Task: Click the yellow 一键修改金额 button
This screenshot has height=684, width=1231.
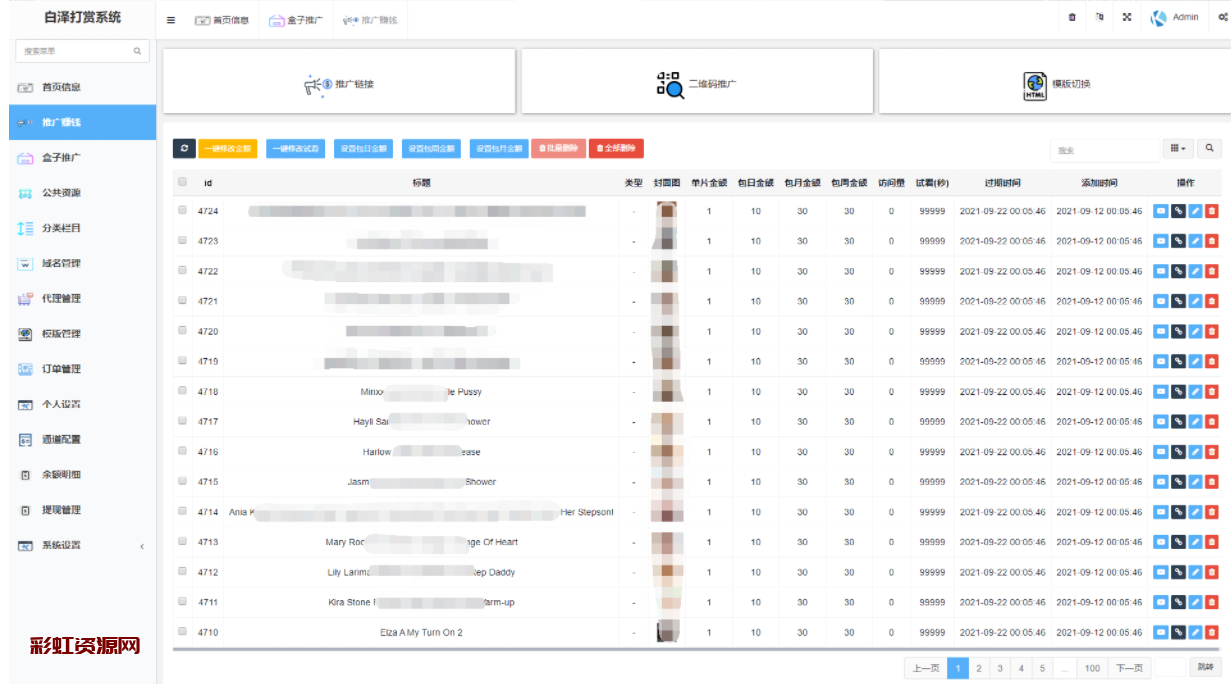Action: (228, 148)
